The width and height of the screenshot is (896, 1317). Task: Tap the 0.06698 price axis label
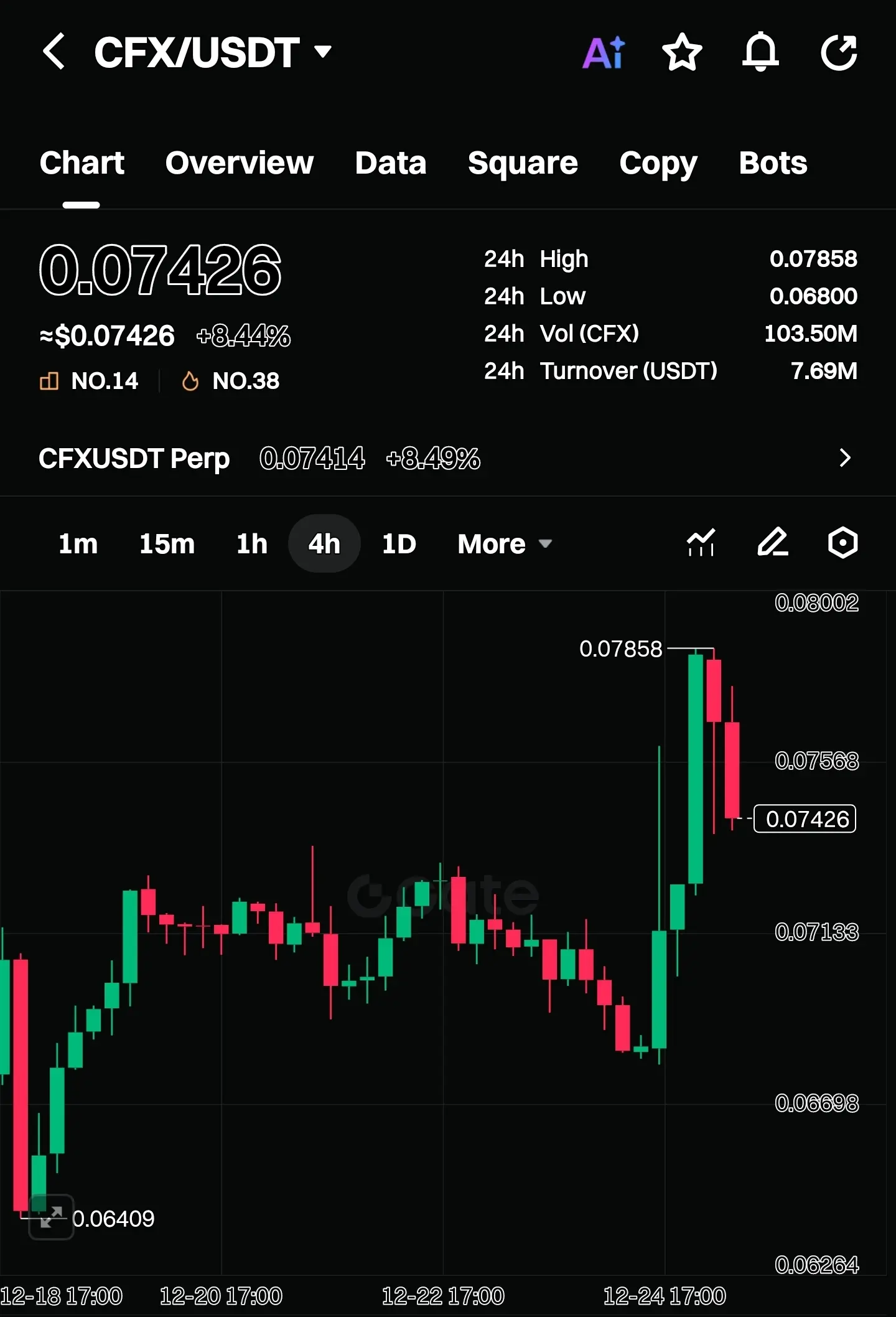[x=816, y=1104]
